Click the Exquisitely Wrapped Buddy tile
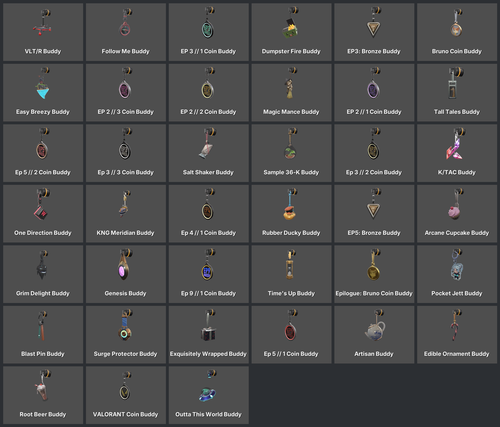500x427 pixels. (209, 335)
